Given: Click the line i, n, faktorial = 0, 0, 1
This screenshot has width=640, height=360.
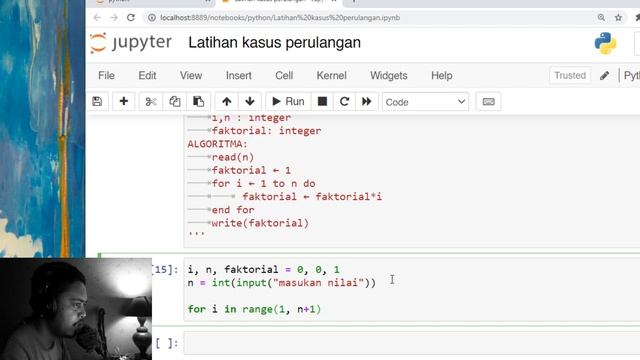Looking at the screenshot, I should [263, 269].
